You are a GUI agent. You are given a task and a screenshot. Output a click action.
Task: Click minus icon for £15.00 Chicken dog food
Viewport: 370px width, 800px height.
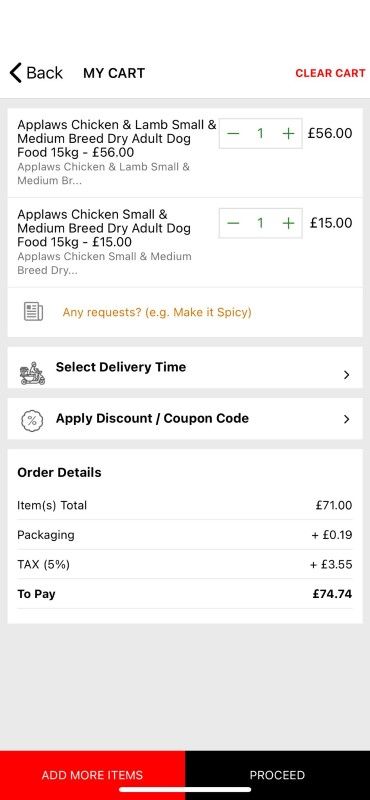tap(233, 223)
